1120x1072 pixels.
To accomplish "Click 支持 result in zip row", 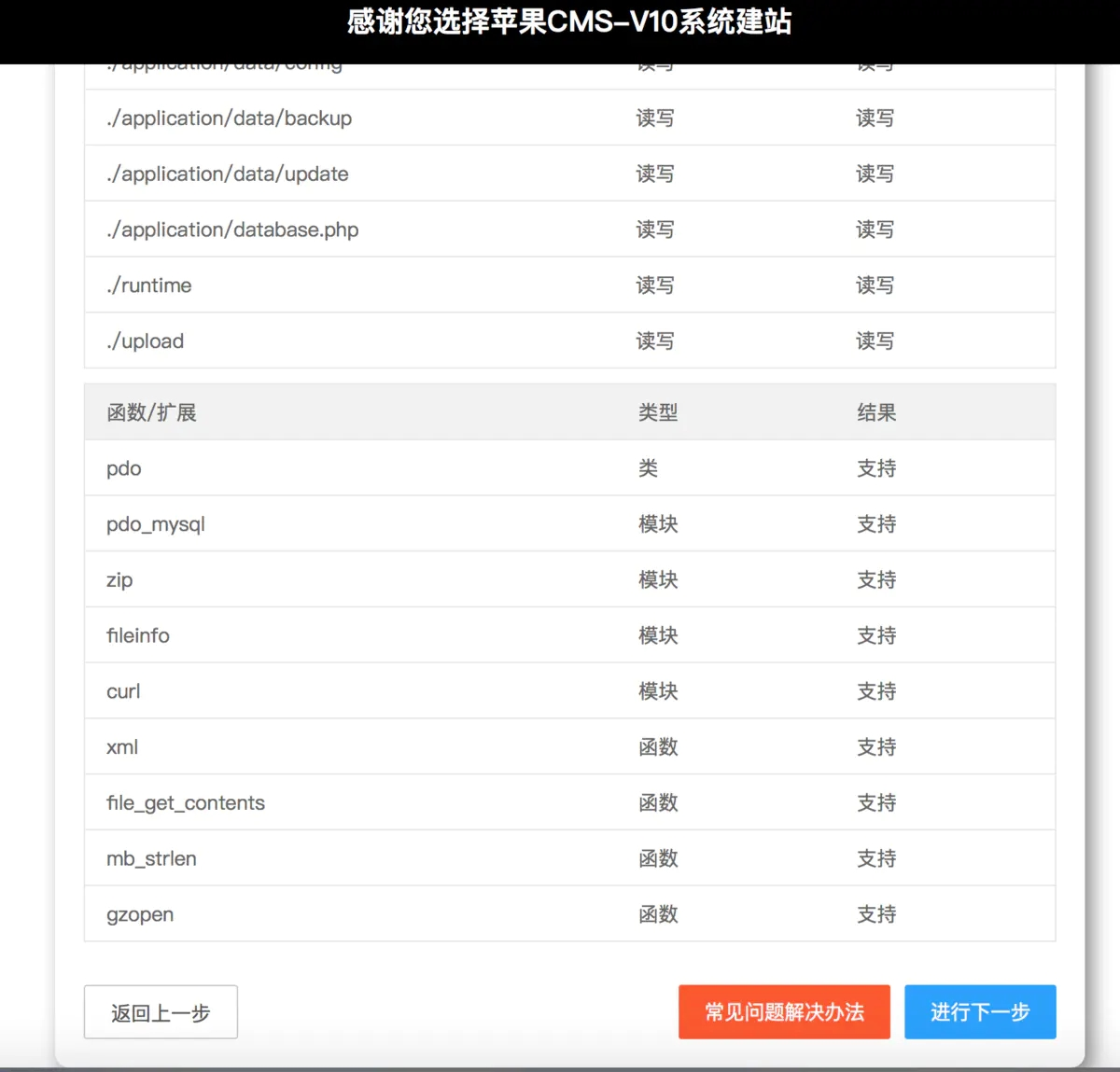I will pyautogui.click(x=876, y=580).
